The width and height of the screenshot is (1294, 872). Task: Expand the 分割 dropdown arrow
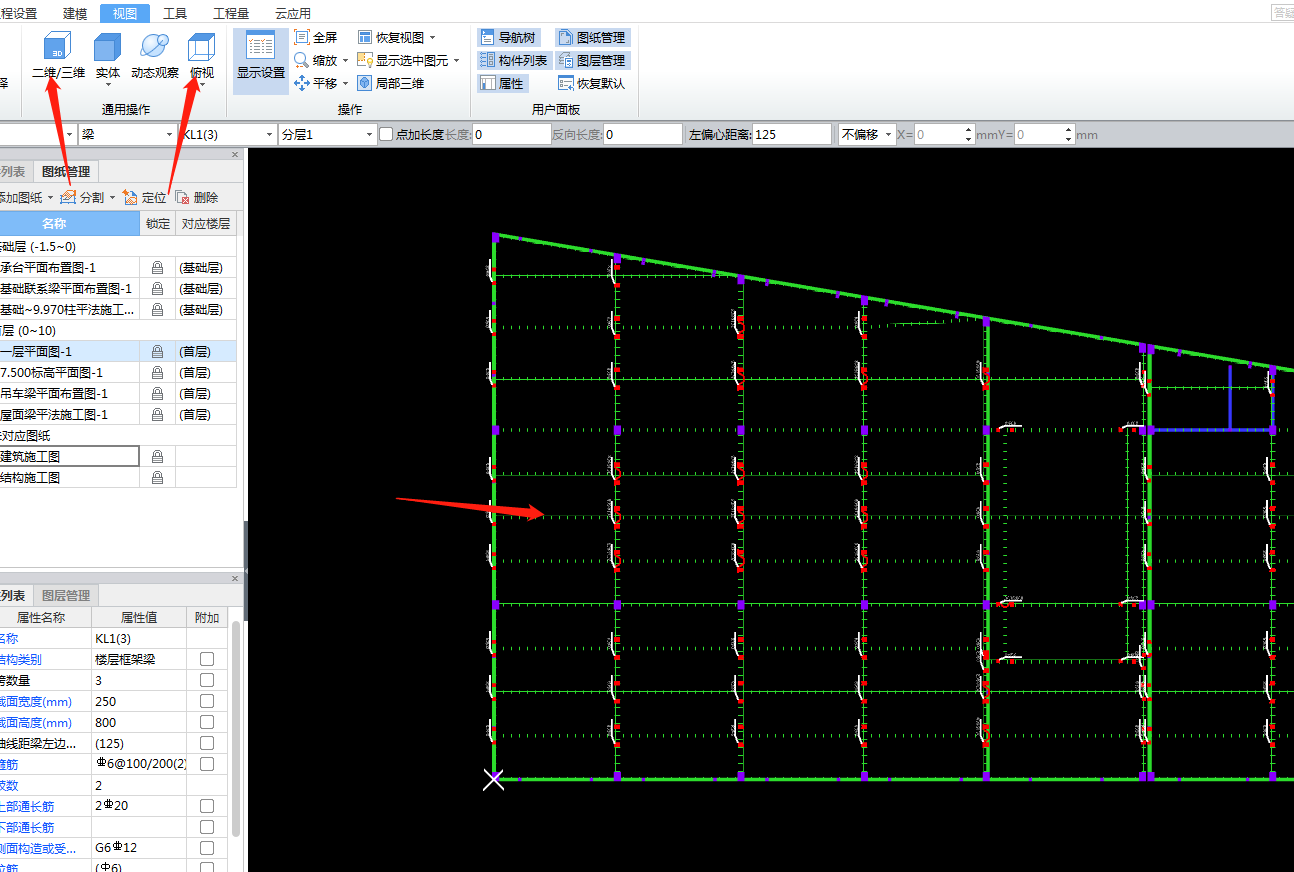[112, 198]
